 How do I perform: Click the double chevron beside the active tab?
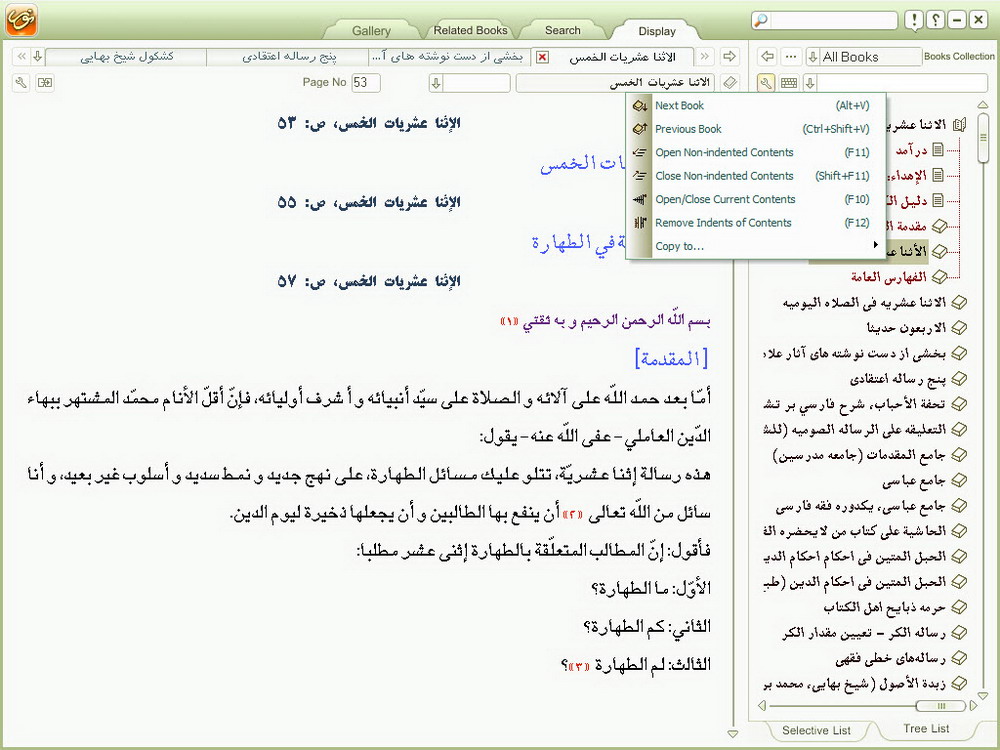click(705, 56)
